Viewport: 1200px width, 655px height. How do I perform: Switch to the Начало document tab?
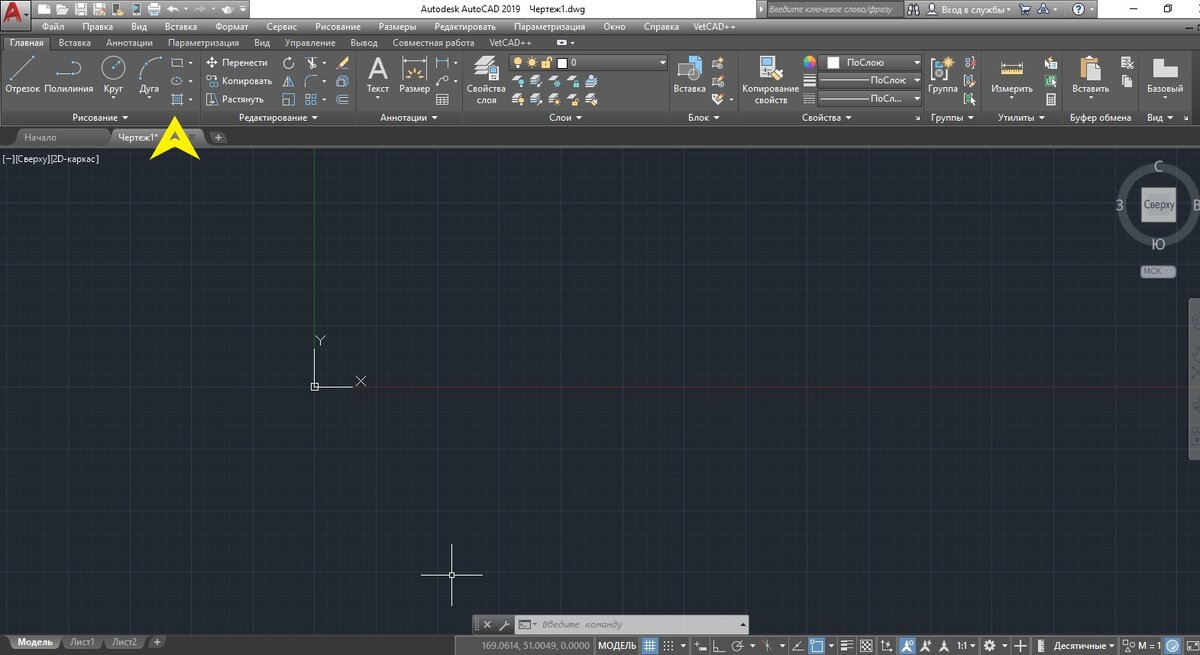[x=41, y=137]
